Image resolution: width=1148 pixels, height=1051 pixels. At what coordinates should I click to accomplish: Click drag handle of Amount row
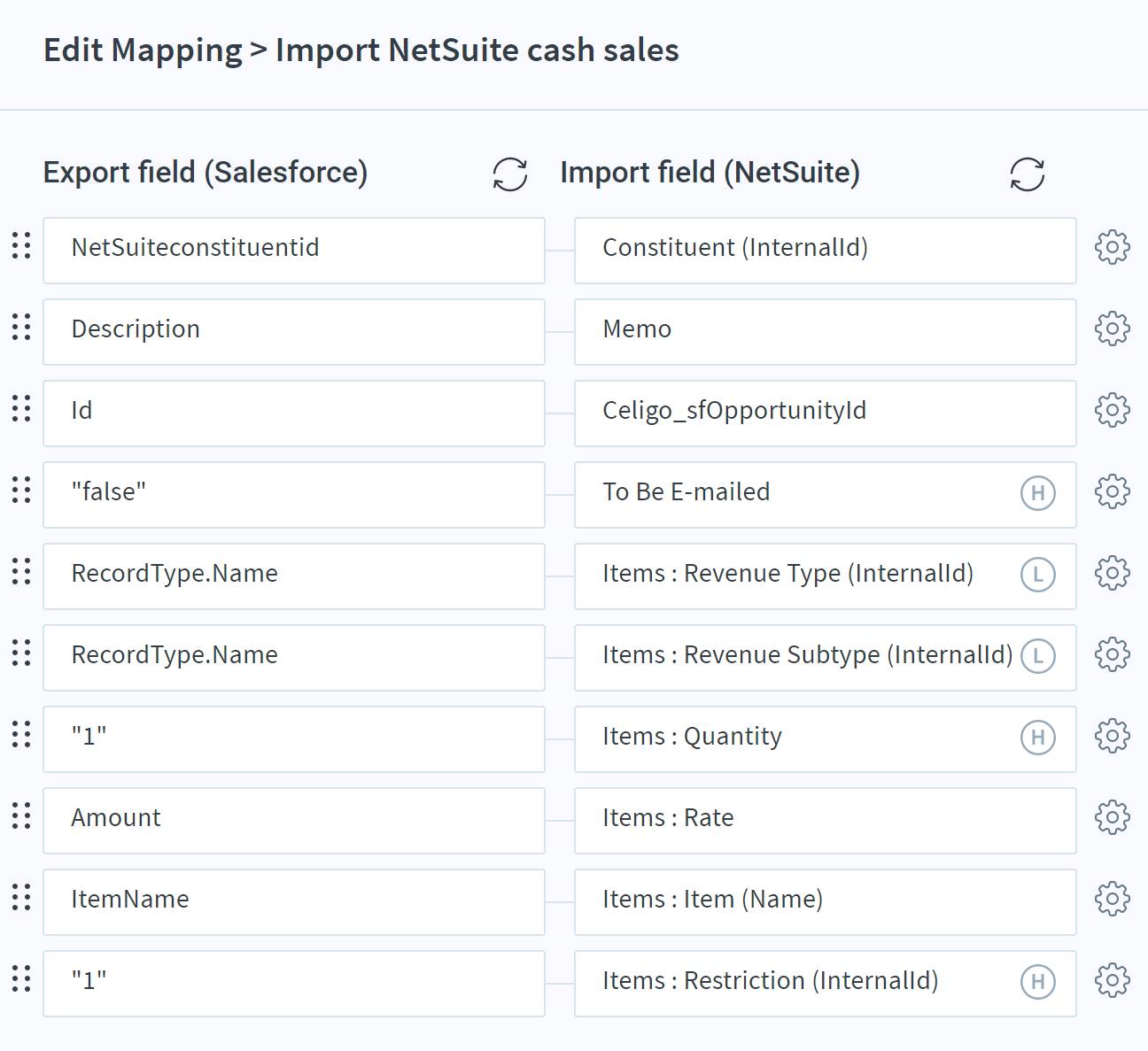click(21, 815)
